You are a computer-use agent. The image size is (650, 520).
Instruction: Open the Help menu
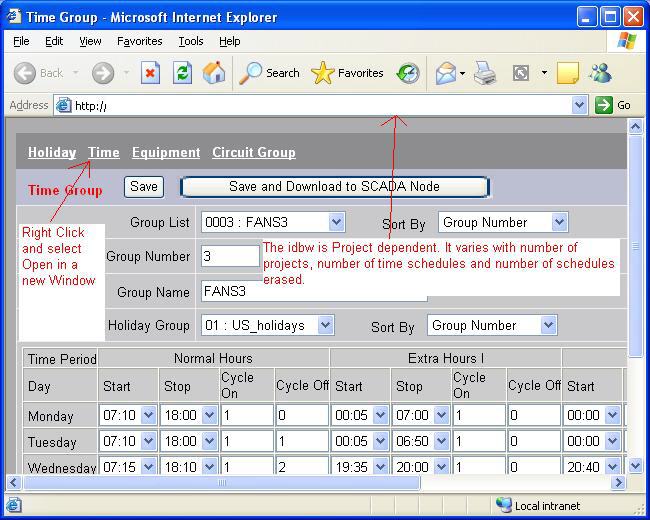click(x=230, y=41)
